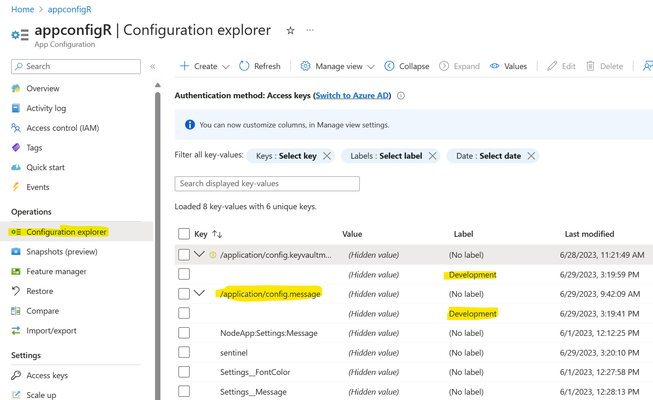Collapse the sidebar with the double chevron
Viewport: 653px width, 400px height.
click(x=152, y=66)
